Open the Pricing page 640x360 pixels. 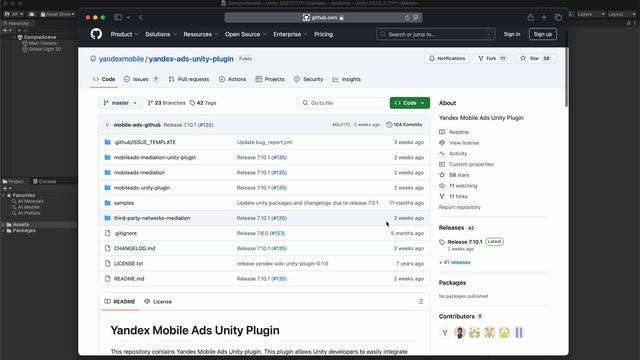(323, 34)
